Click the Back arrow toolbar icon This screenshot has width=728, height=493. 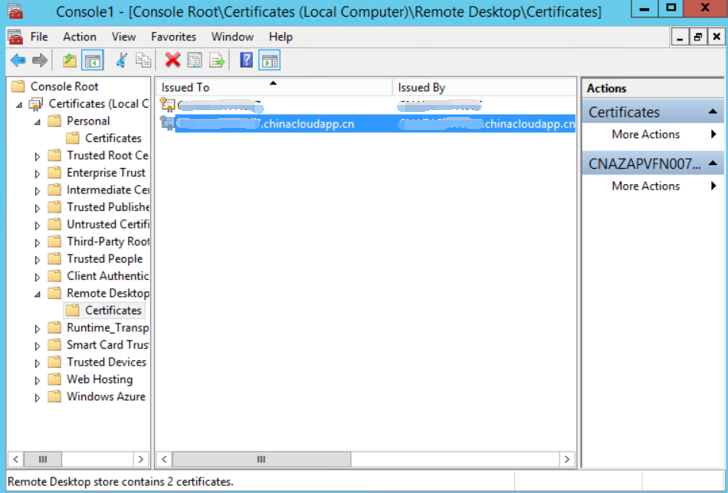(x=17, y=61)
